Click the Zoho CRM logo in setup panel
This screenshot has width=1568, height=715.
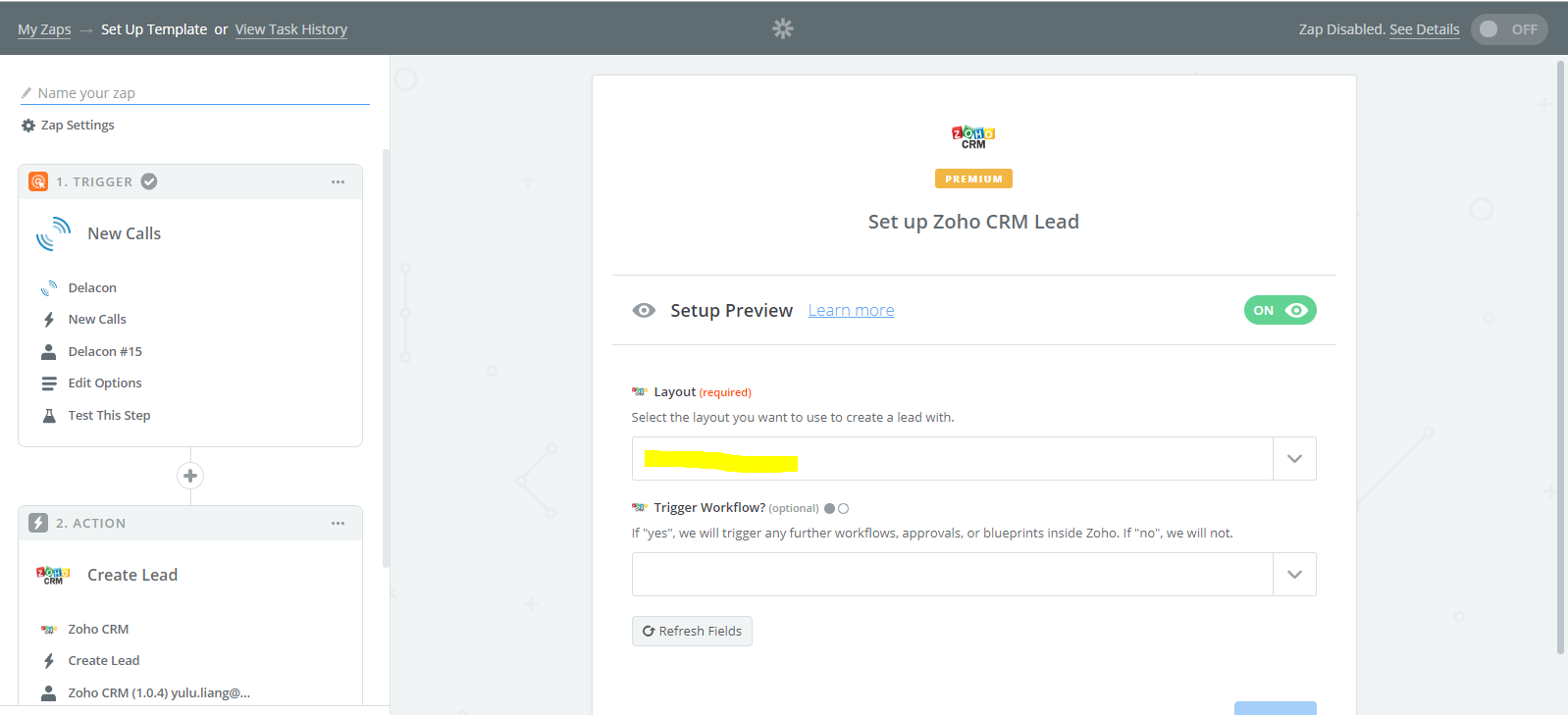pyautogui.click(x=973, y=137)
